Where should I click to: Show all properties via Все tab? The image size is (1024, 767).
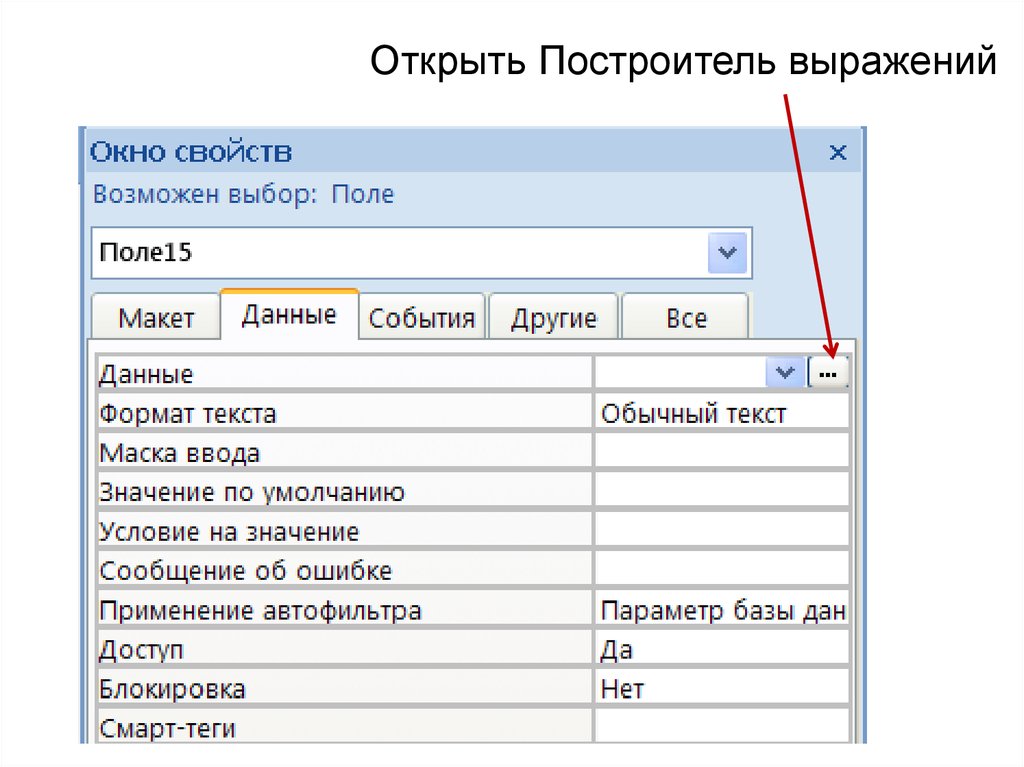coord(685,318)
